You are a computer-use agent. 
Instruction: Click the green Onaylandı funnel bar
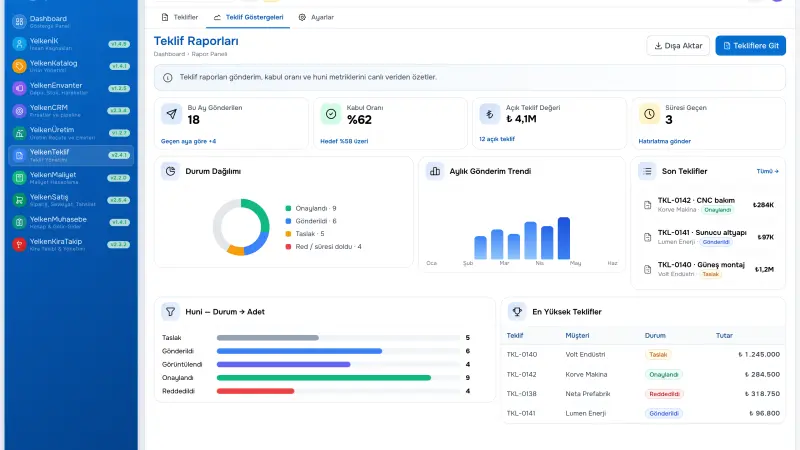pyautogui.click(x=323, y=378)
